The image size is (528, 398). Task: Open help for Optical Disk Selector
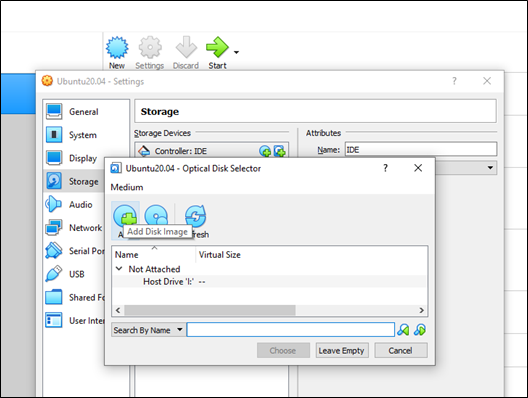click(386, 168)
